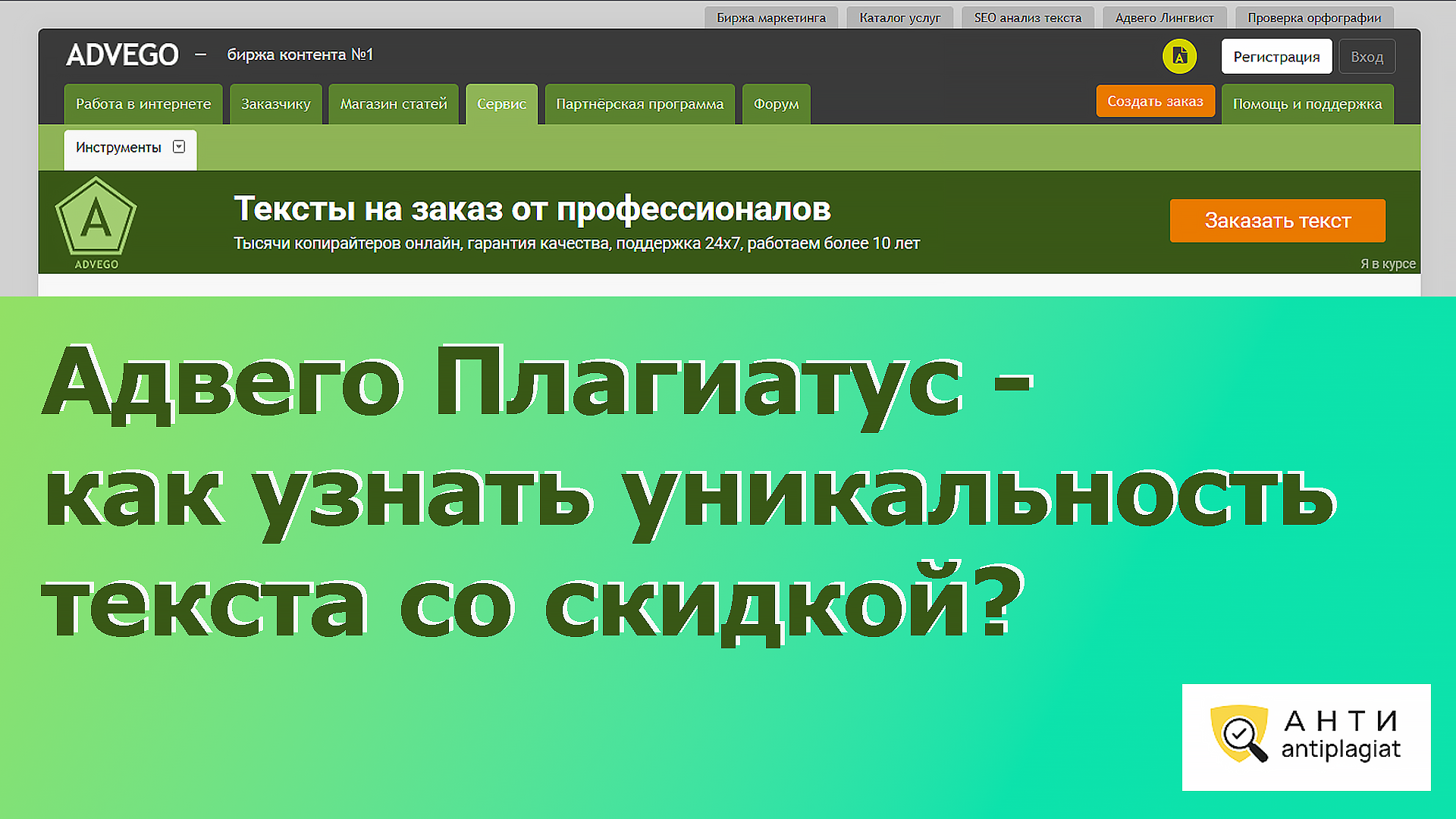The height and width of the screenshot is (819, 1456).
Task: Select the Сервис tab
Action: [501, 104]
